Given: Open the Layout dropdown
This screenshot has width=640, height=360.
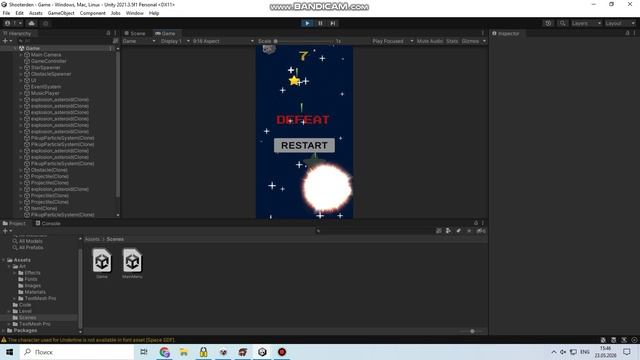Looking at the screenshot, I should 620,23.
